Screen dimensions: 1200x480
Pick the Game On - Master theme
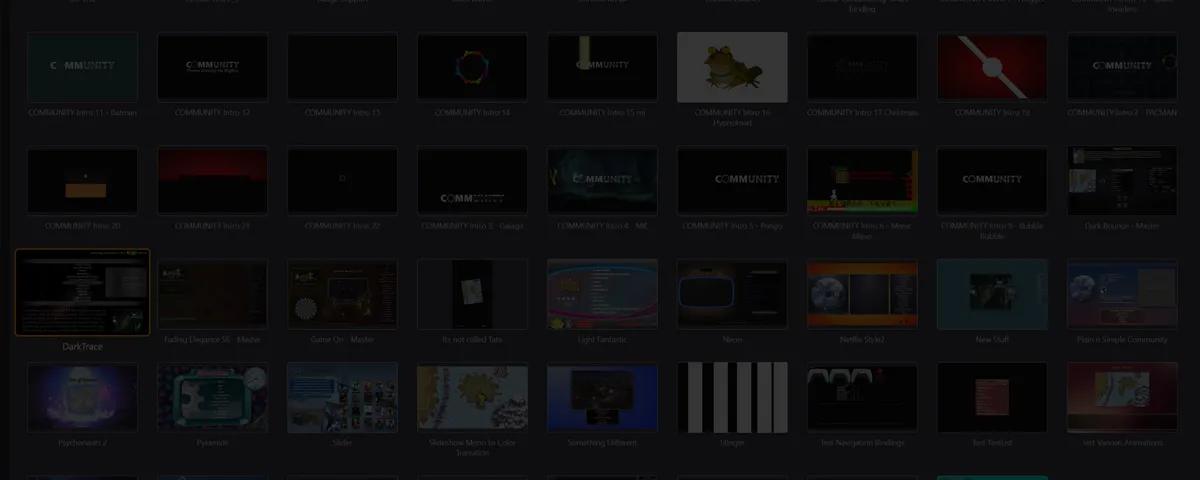342,295
